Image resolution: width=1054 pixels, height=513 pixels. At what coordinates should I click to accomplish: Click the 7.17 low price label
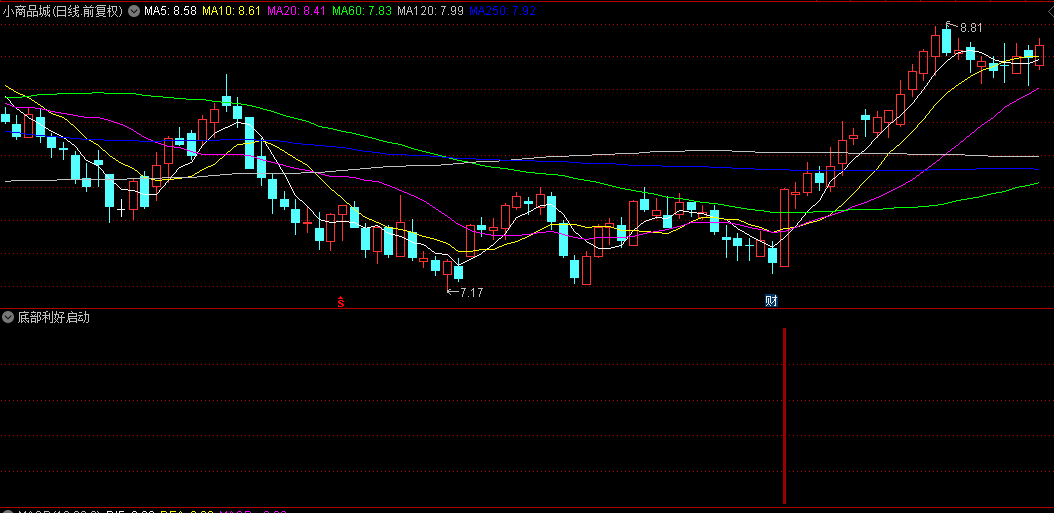tap(471, 292)
